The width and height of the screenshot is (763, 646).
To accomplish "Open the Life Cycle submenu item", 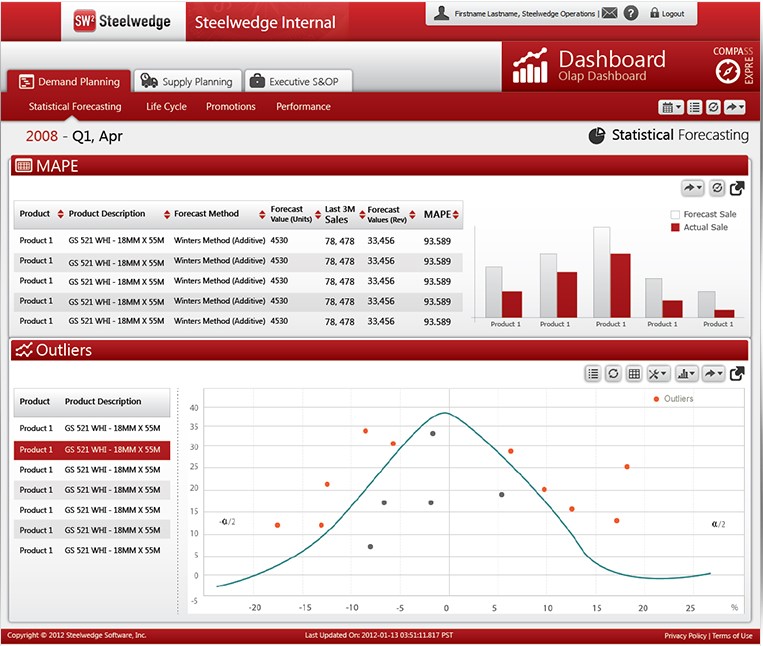I will [166, 107].
